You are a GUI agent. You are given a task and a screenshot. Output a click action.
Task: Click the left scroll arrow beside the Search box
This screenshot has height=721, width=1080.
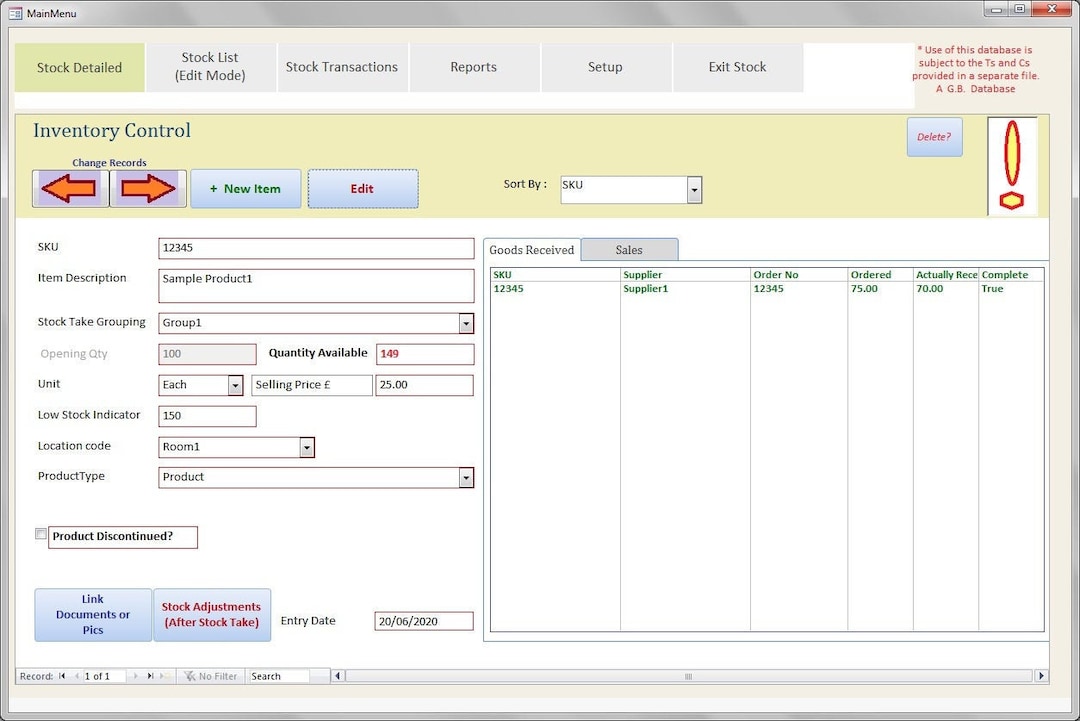(x=338, y=676)
